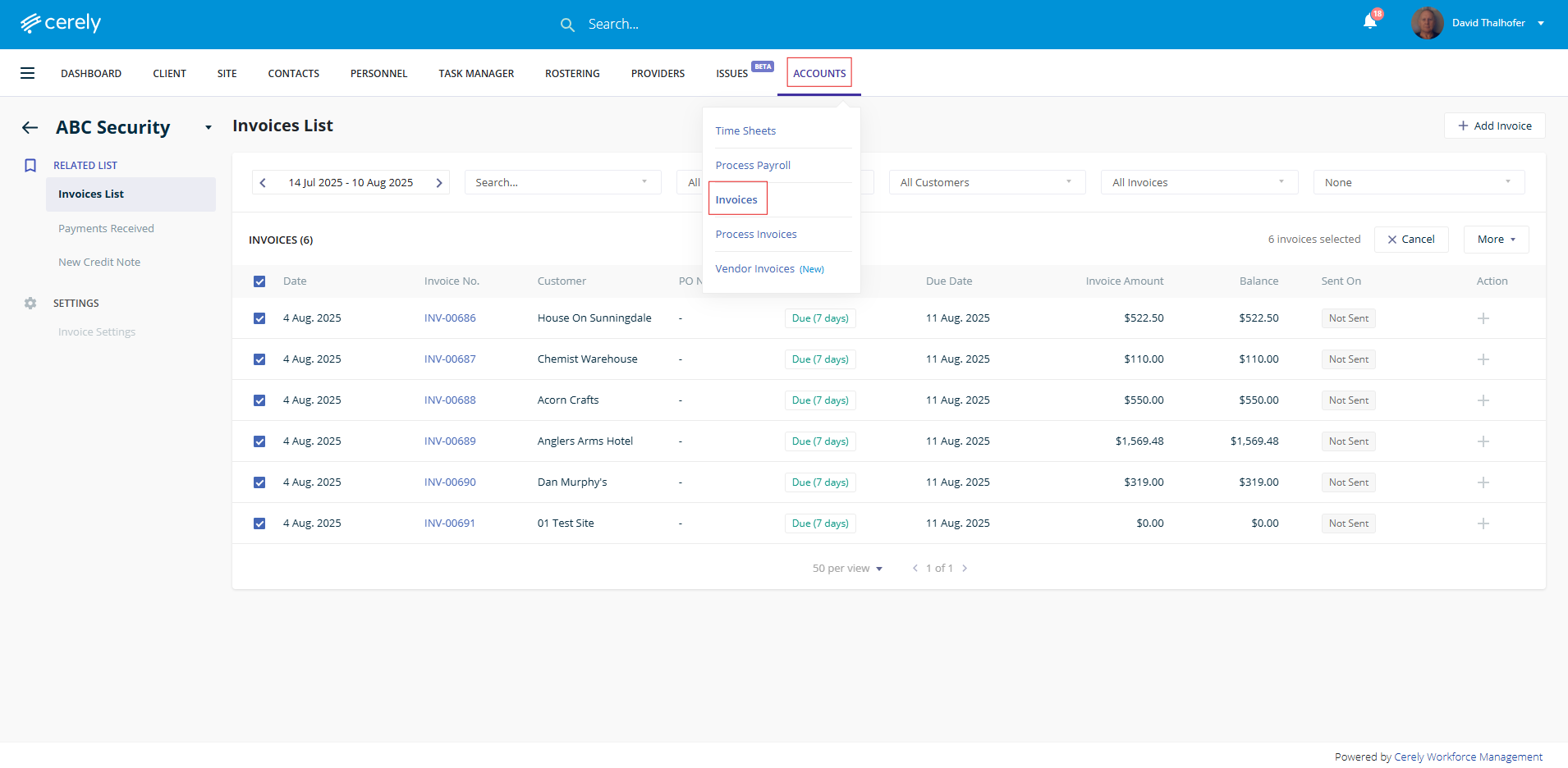The width and height of the screenshot is (1568, 768).
Task: Click the back arrow beside ABC Security
Action: pyautogui.click(x=30, y=127)
